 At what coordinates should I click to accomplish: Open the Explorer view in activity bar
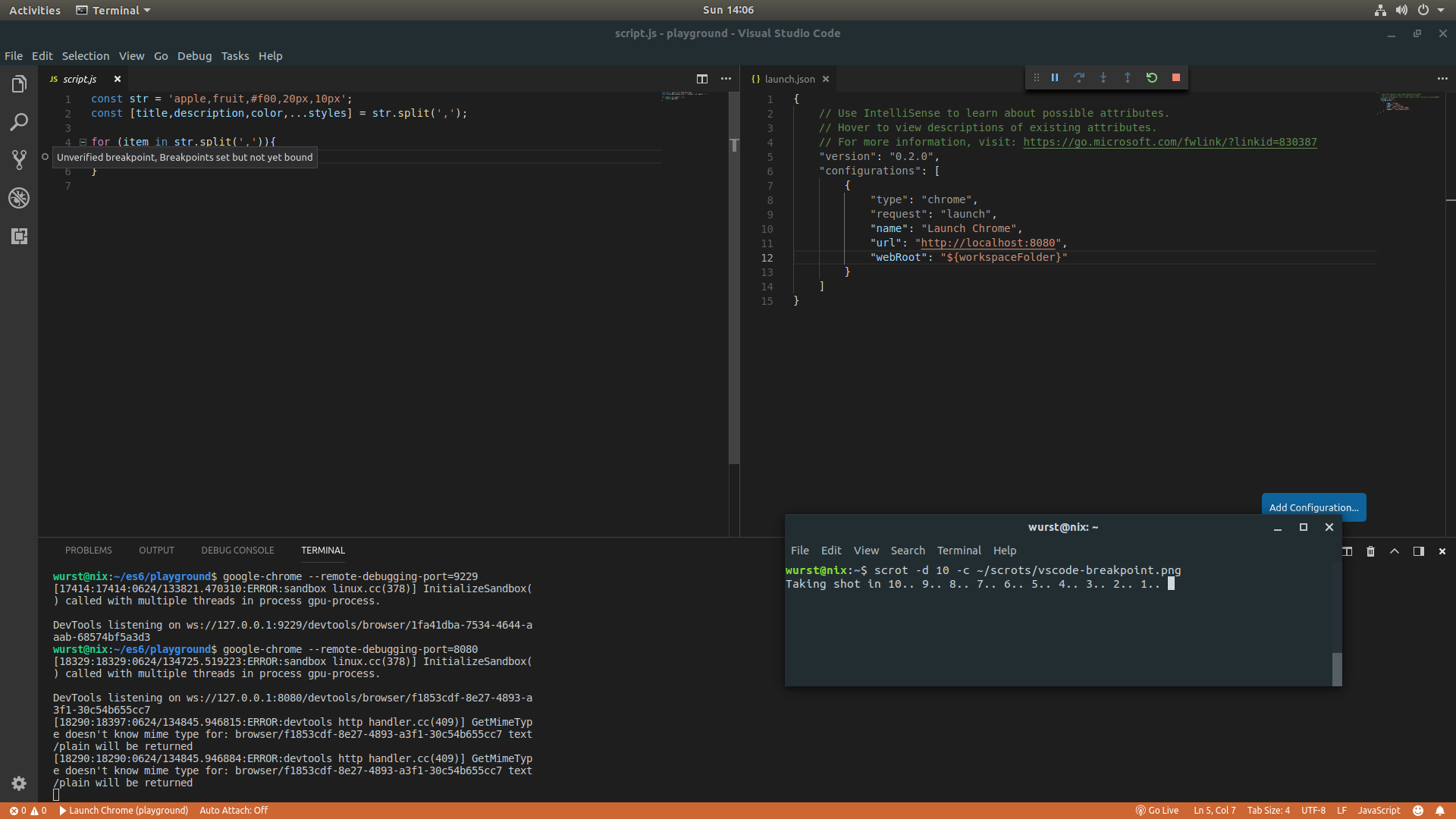click(19, 84)
